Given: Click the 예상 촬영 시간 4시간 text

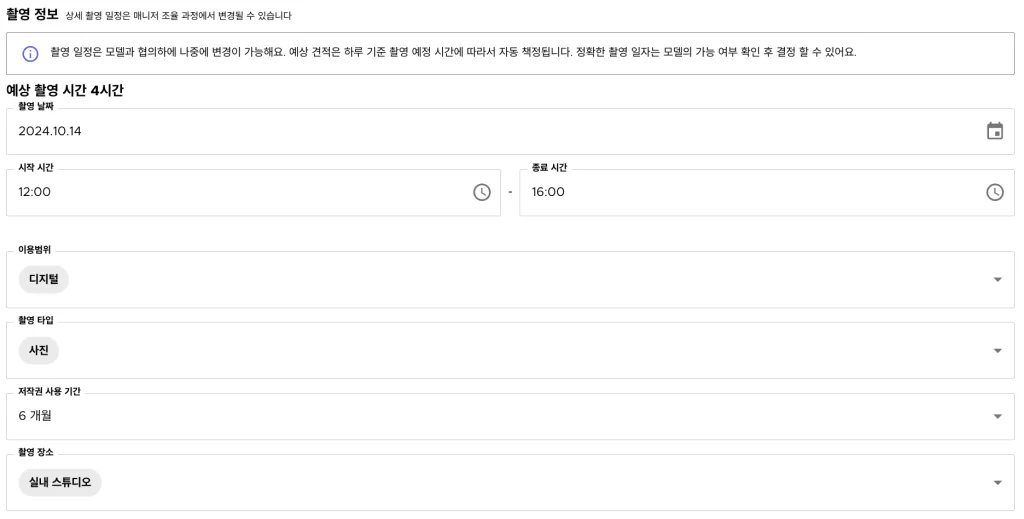Looking at the screenshot, I should coord(65,90).
